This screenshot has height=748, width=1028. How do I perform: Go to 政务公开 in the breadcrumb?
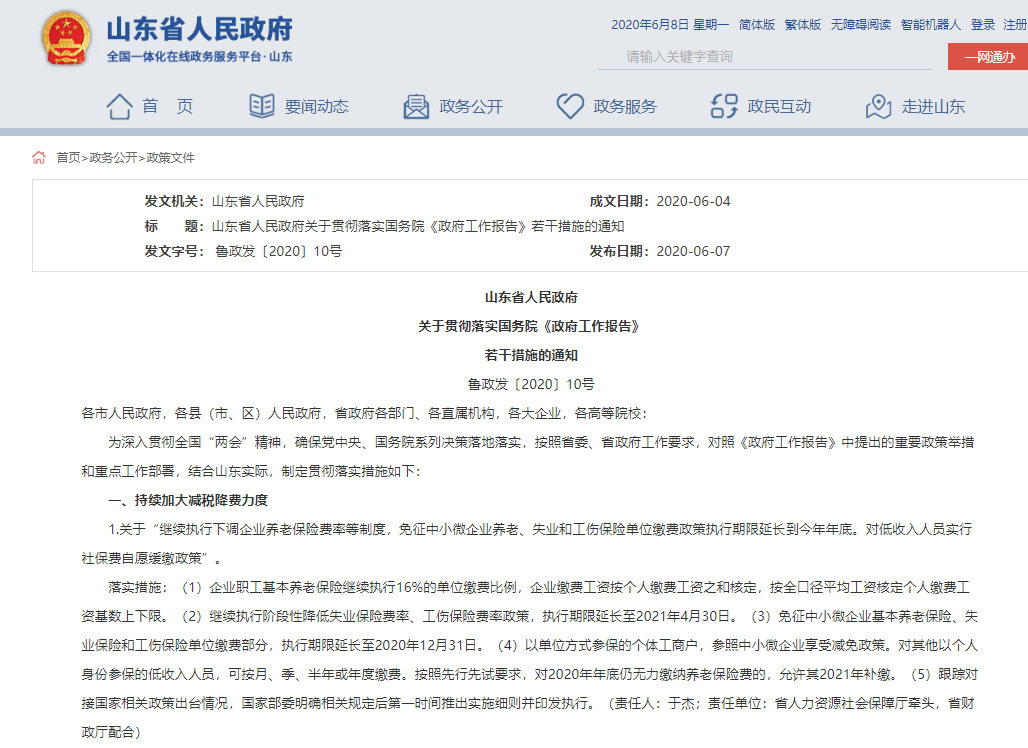(x=113, y=157)
